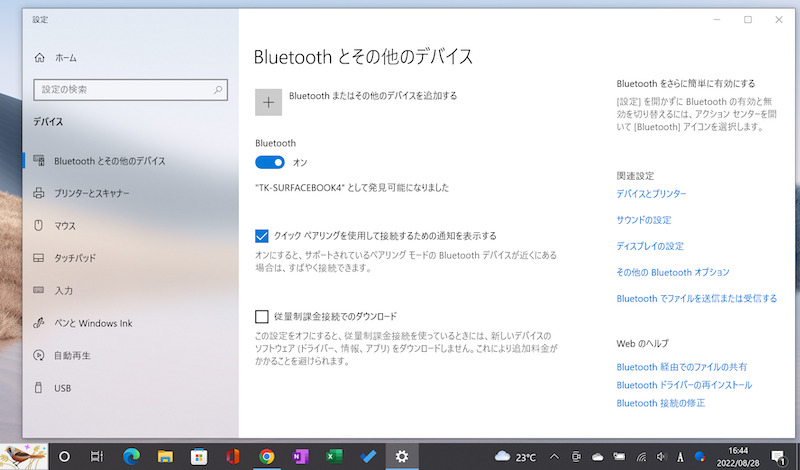Open タッチパッド settings from sidebar

75,257
